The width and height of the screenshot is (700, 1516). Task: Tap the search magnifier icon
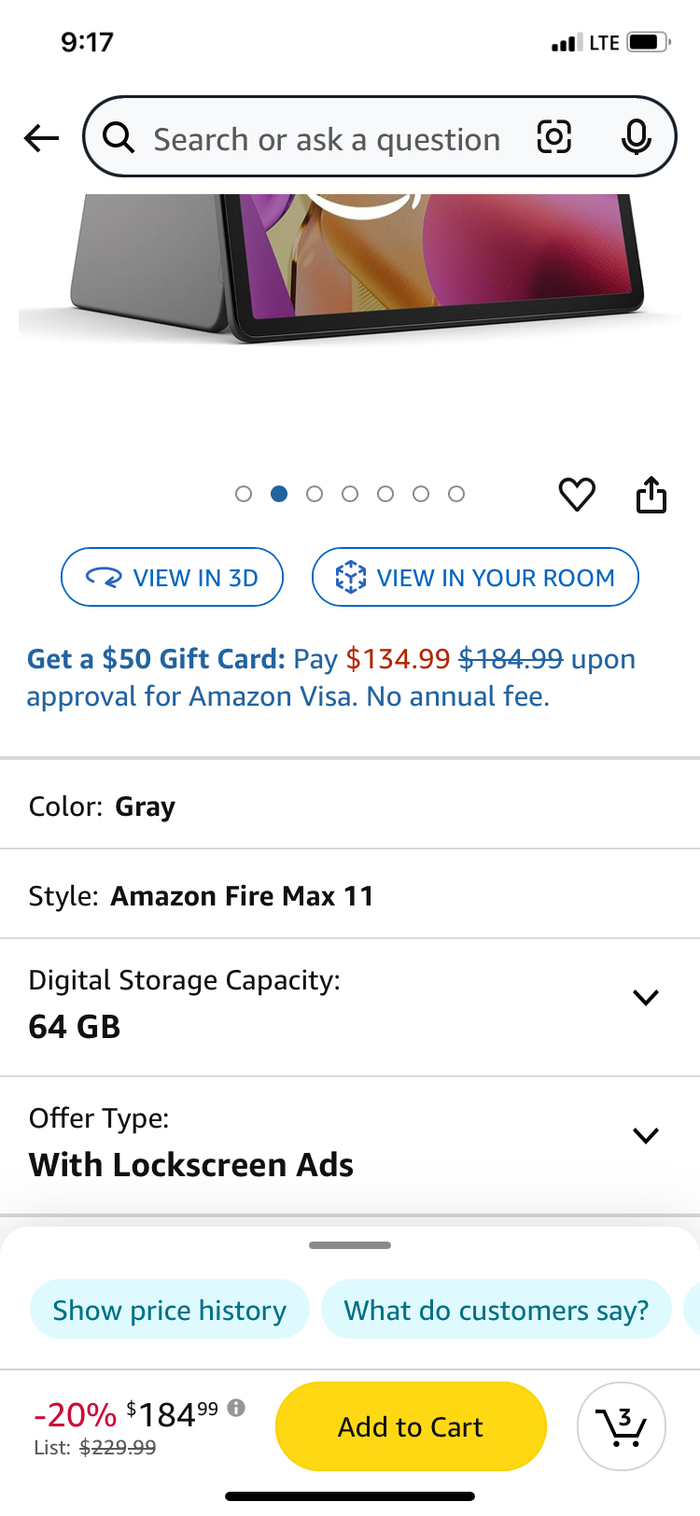pyautogui.click(x=119, y=138)
